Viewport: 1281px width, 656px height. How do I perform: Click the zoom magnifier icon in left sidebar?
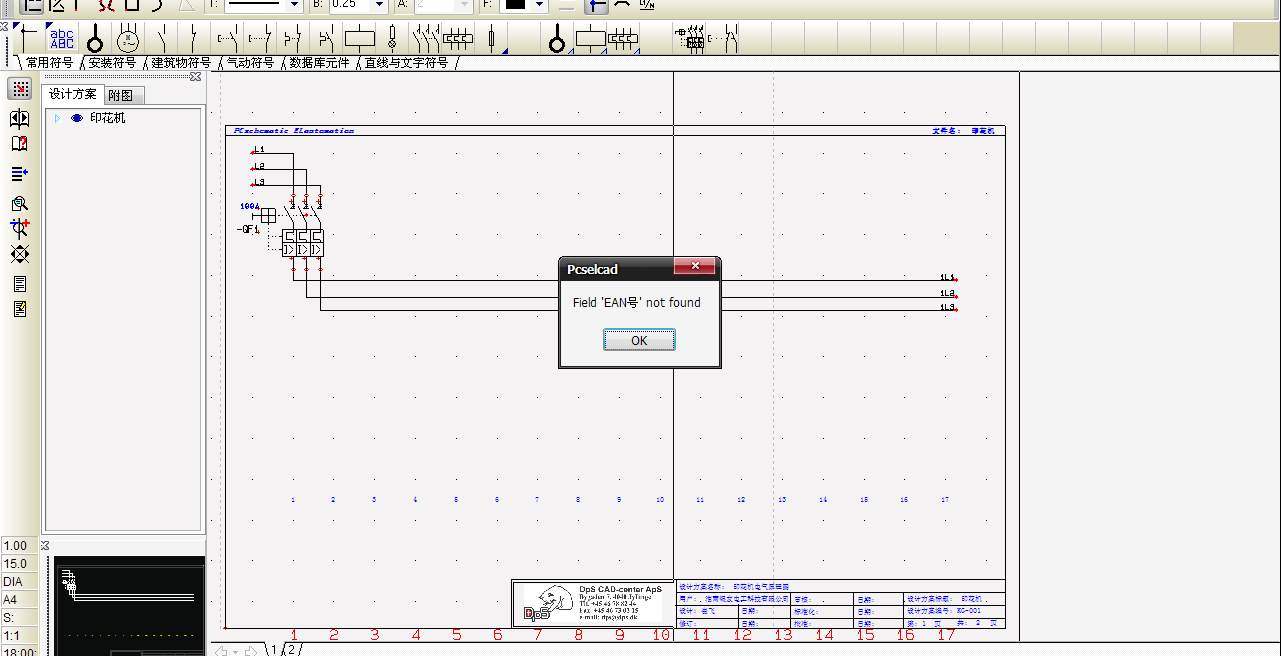(x=19, y=203)
